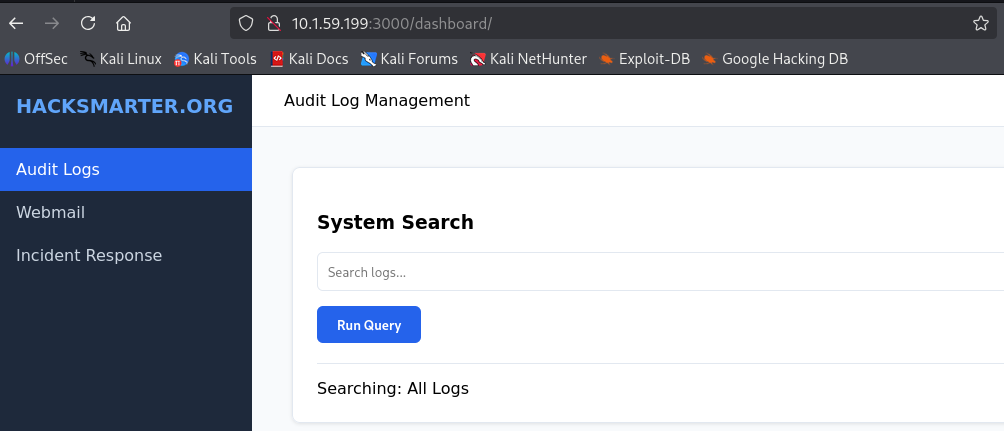Open the Kali NetHunter bookmark
Image resolution: width=1004 pixels, height=431 pixels.
528,59
